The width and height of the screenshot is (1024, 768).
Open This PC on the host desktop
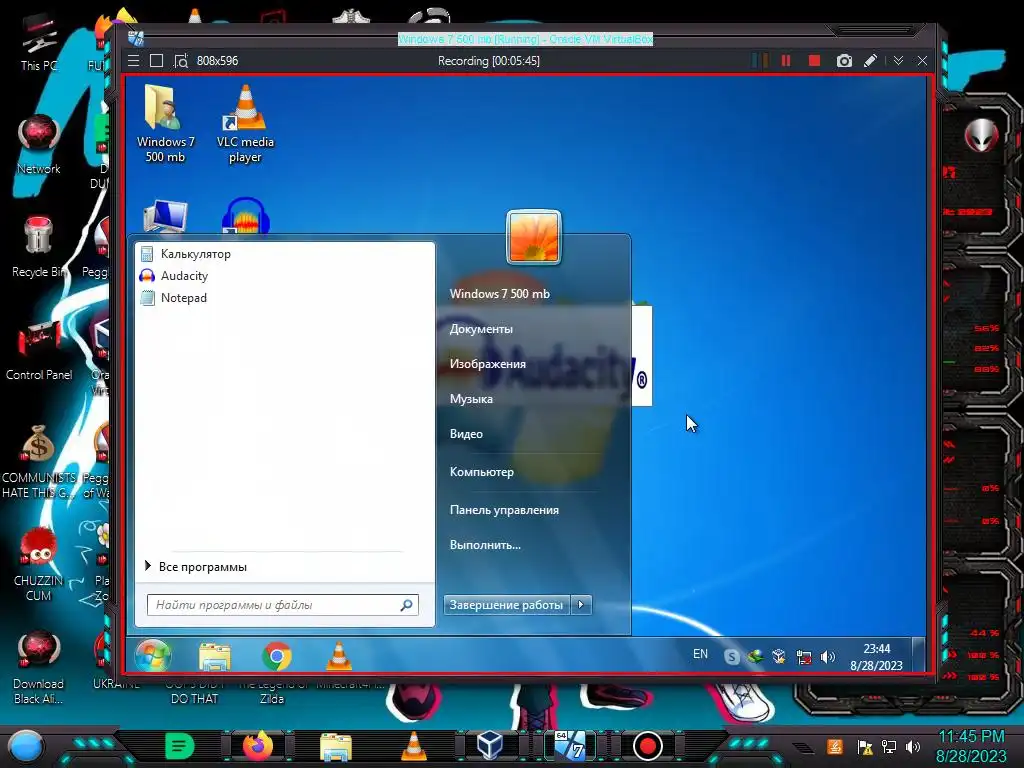pos(39,42)
